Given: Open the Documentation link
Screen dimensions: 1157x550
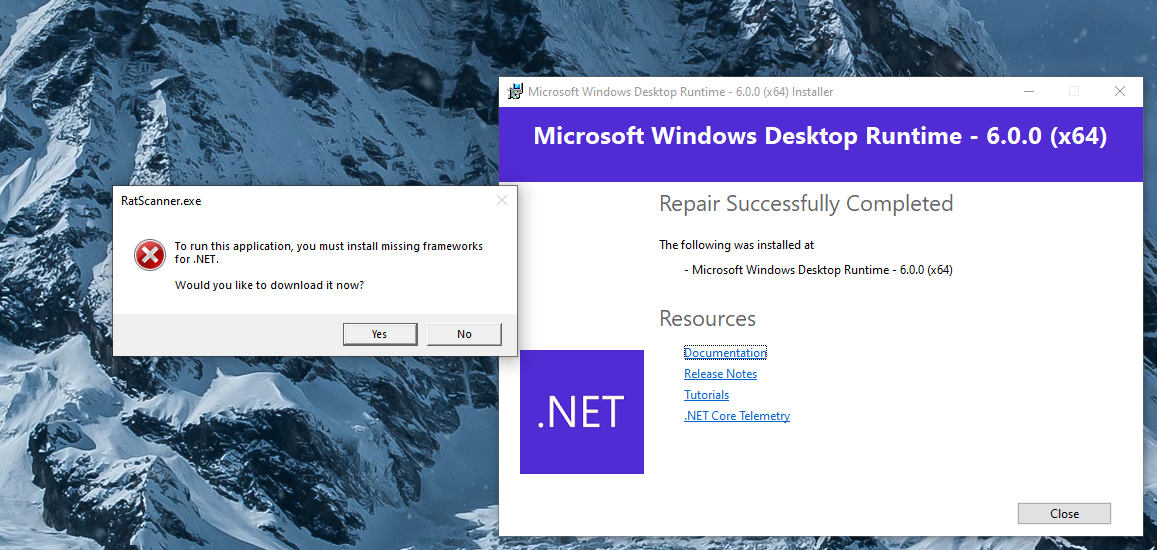Looking at the screenshot, I should coord(725,353).
